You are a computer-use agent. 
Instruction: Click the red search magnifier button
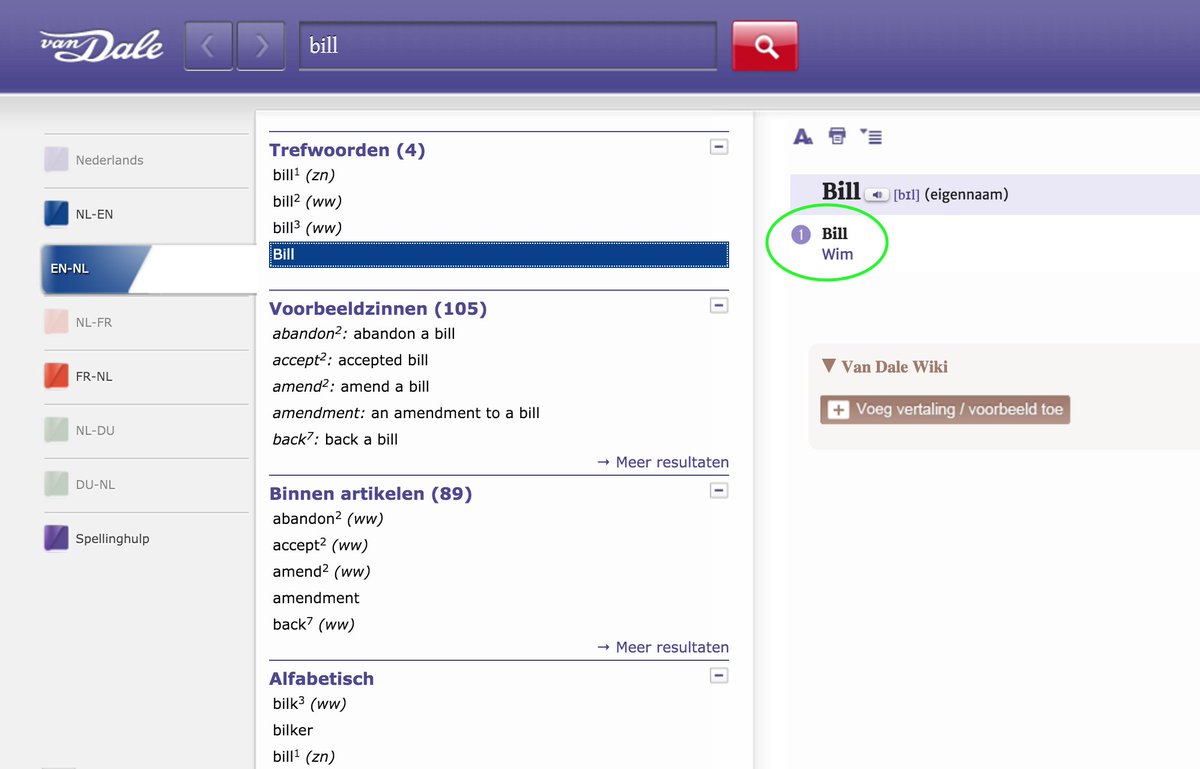click(x=765, y=46)
